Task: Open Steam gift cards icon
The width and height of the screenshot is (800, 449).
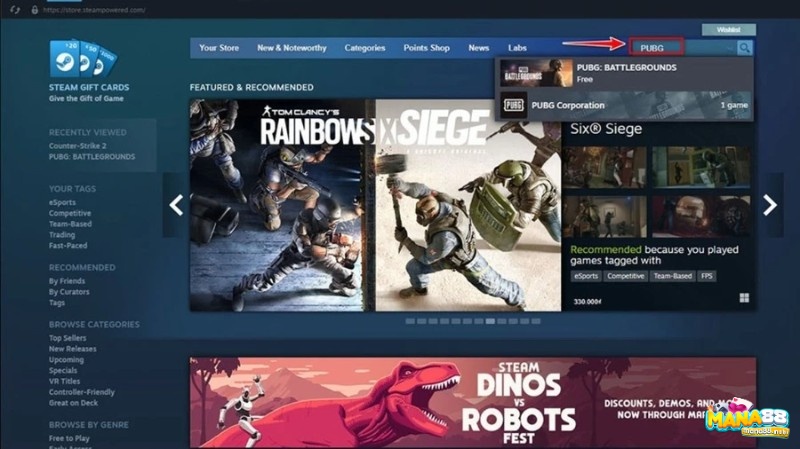Action: coord(83,59)
